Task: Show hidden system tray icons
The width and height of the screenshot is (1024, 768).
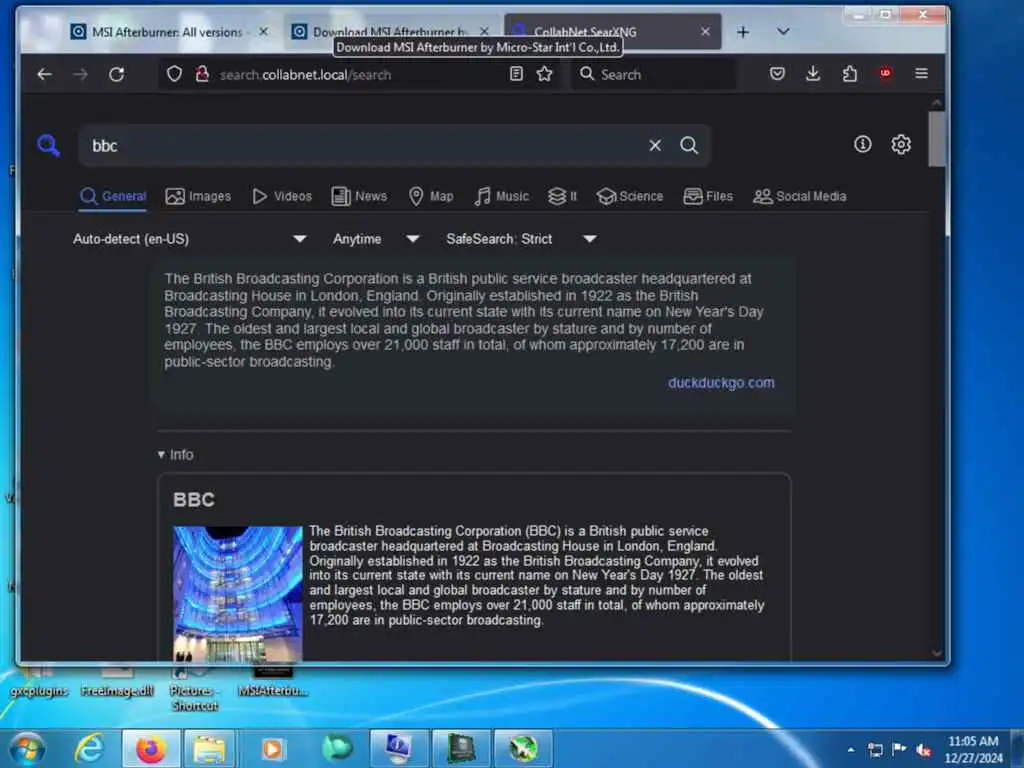Action: tap(850, 750)
